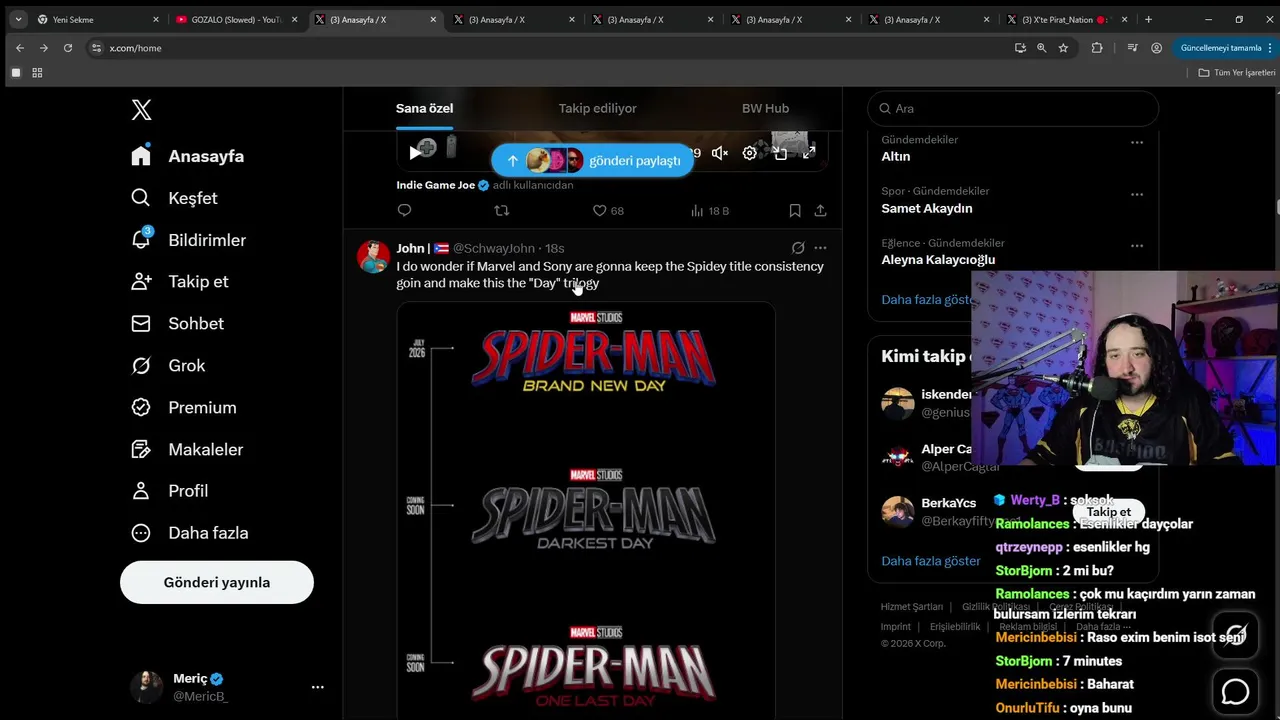Open account menu dots next to Meriç

pyautogui.click(x=318, y=687)
